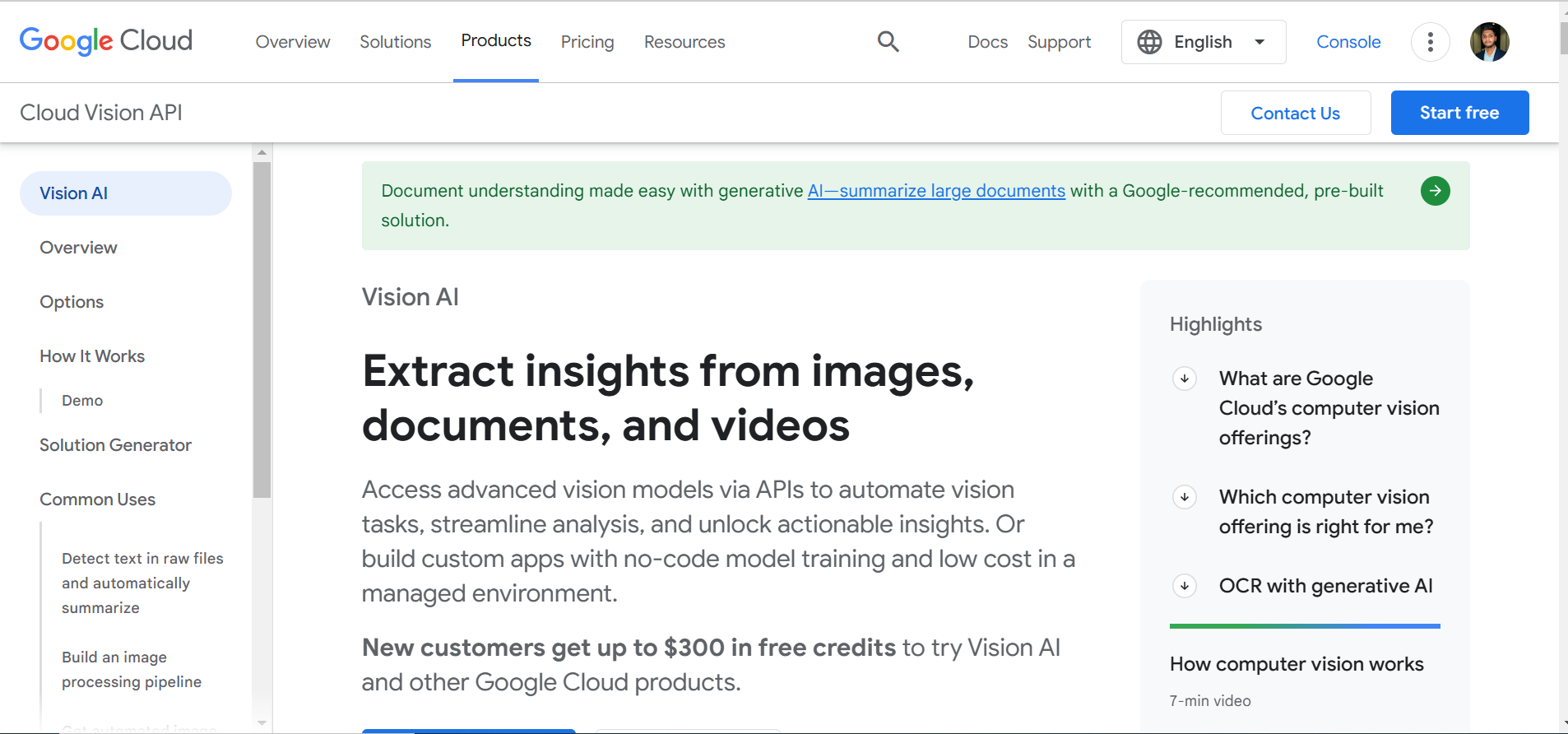Select Overview in the left sidebar
The image size is (1568, 734).
point(79,248)
